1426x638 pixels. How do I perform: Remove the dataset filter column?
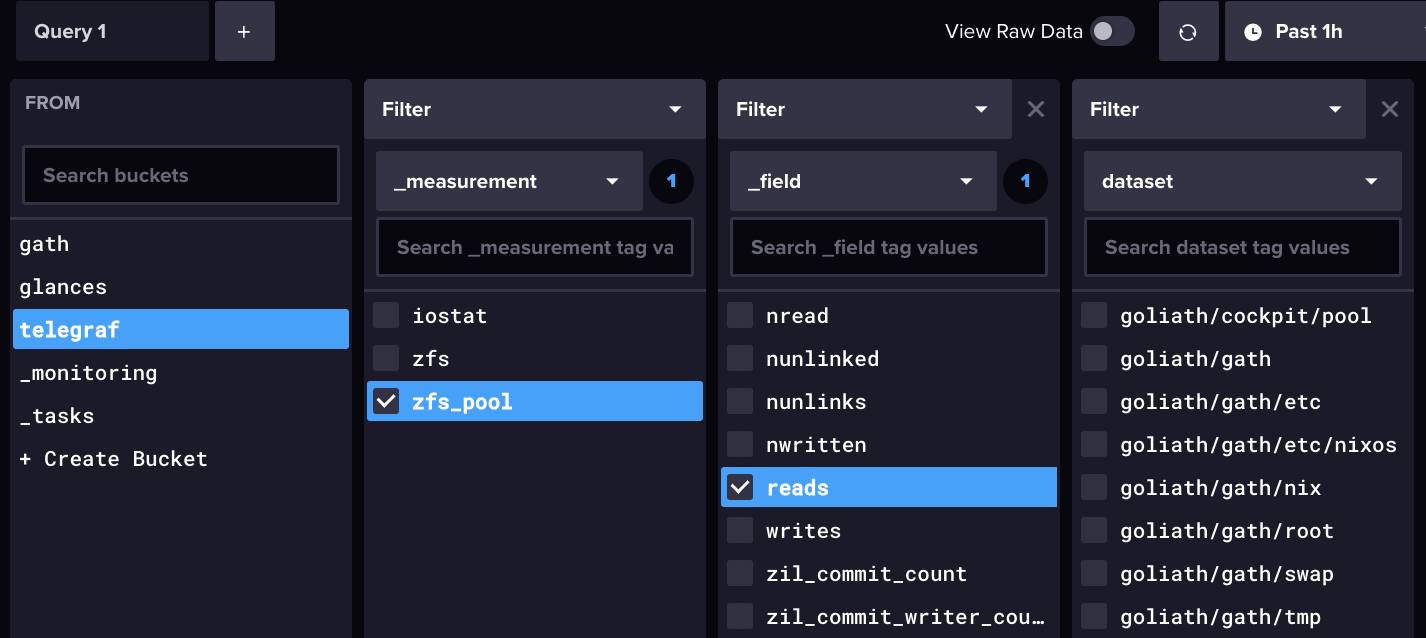[1390, 109]
